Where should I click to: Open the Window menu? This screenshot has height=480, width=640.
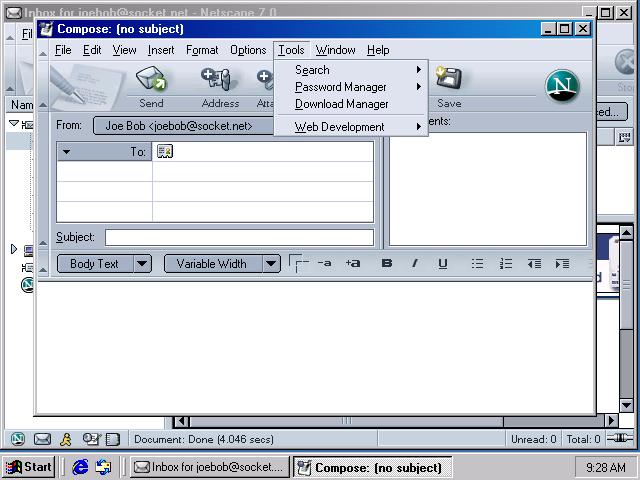335,50
